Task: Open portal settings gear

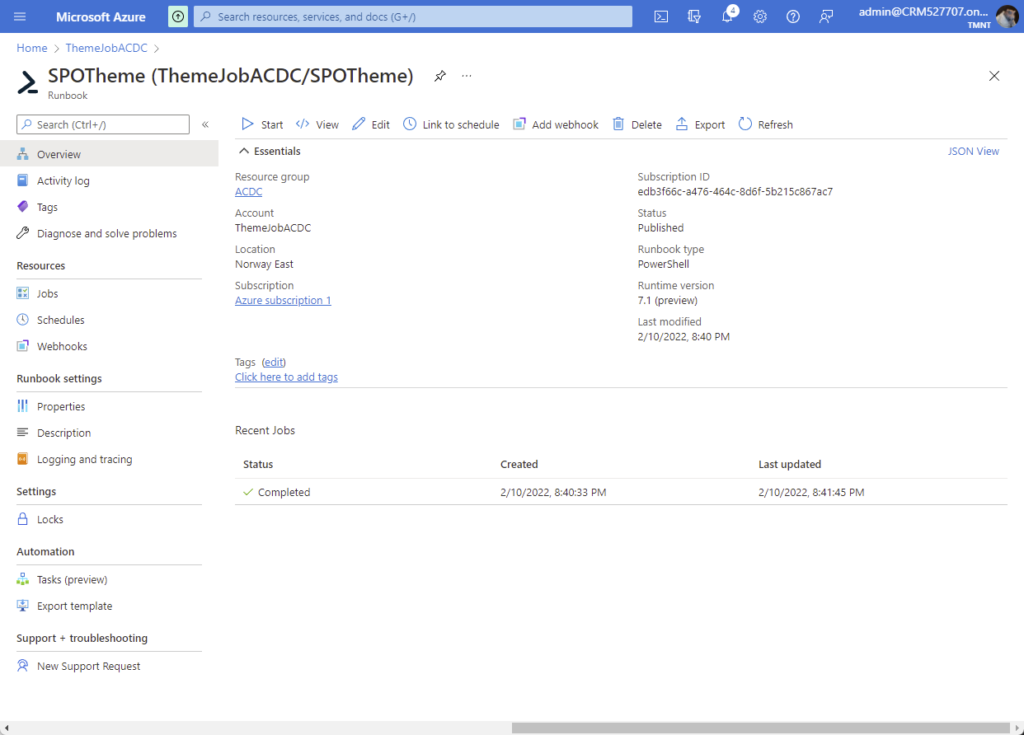Action: pos(760,16)
